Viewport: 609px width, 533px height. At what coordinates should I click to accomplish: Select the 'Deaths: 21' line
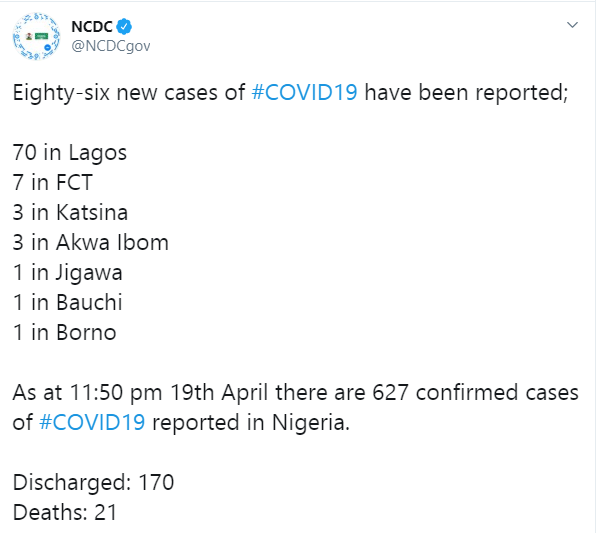point(65,512)
